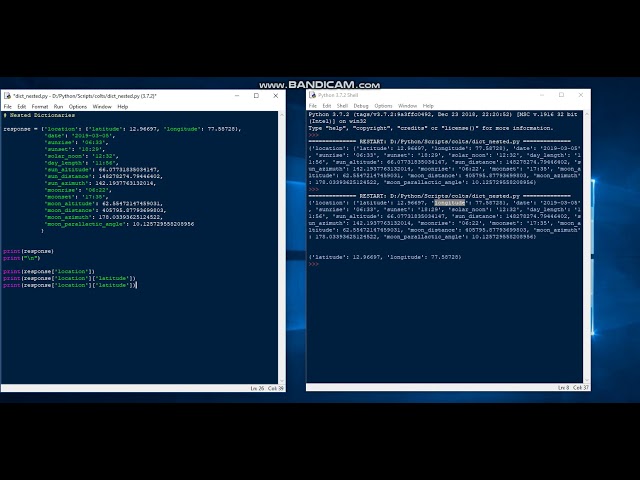Open Options menu in editor window
This screenshot has width=640, height=480.
78,107
